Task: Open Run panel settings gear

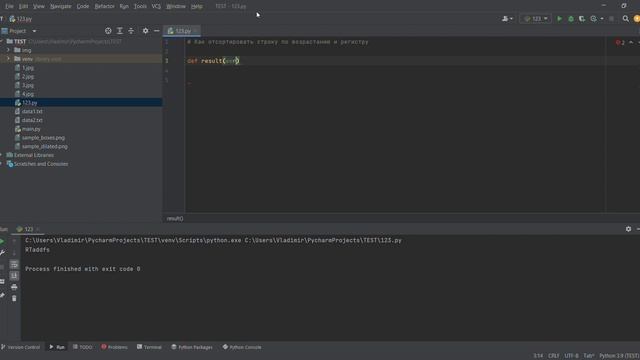Action: point(628,229)
